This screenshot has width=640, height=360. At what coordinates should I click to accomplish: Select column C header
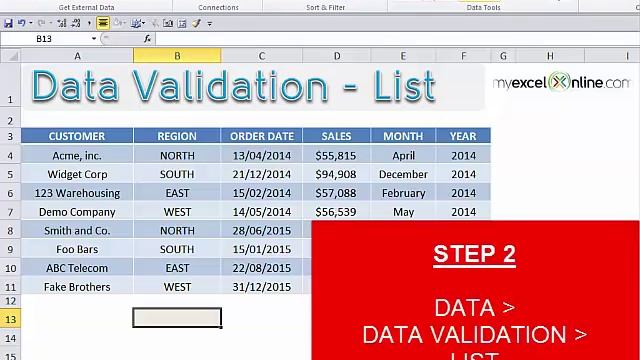pyautogui.click(x=262, y=56)
